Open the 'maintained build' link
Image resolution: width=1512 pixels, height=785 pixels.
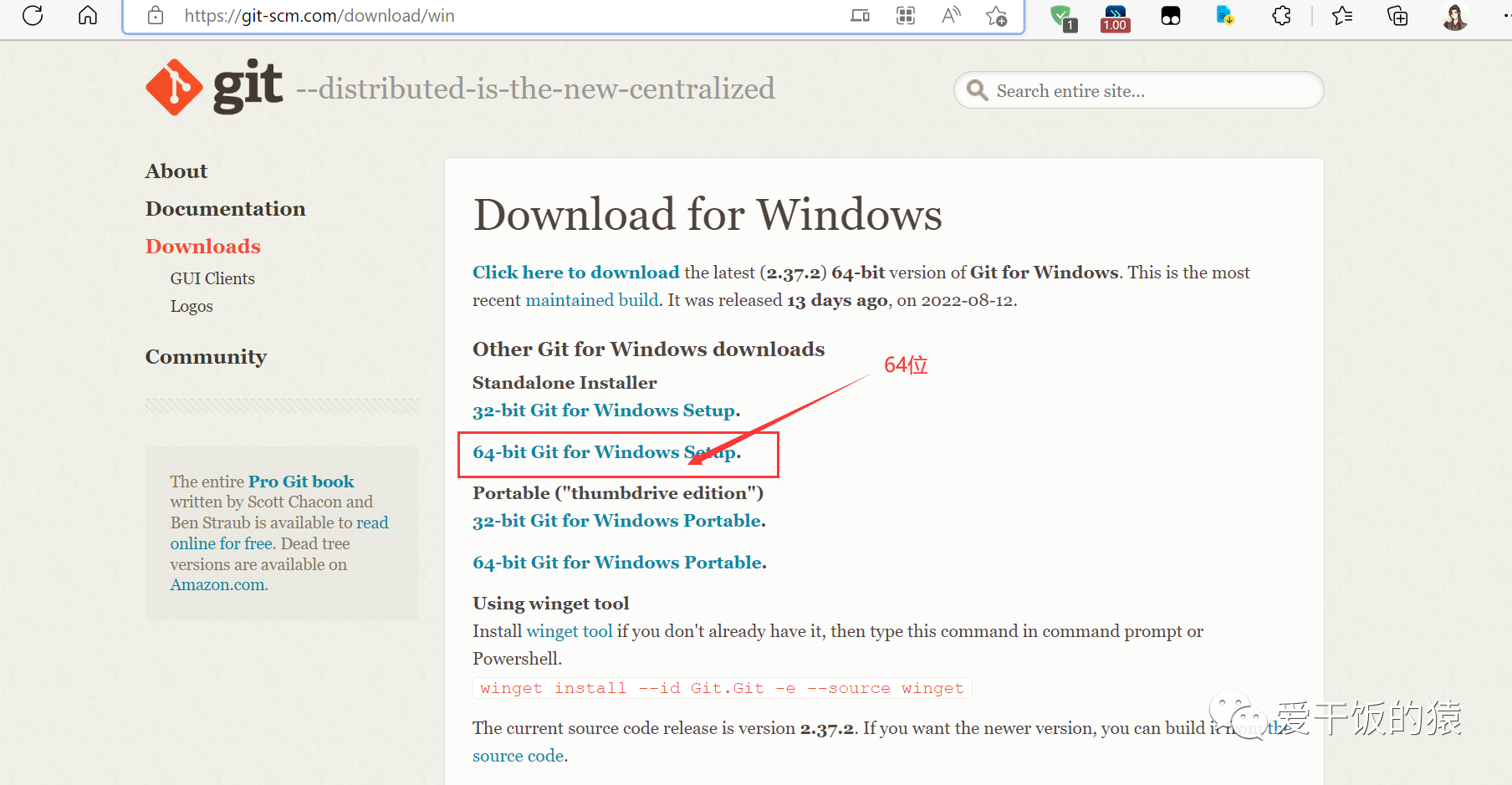[592, 300]
